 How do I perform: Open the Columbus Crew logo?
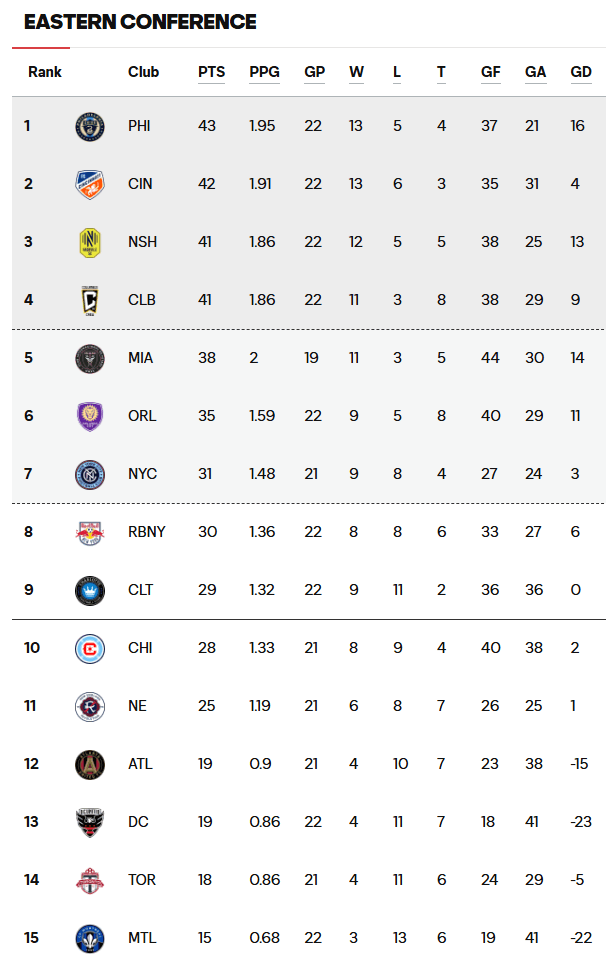[x=89, y=301]
